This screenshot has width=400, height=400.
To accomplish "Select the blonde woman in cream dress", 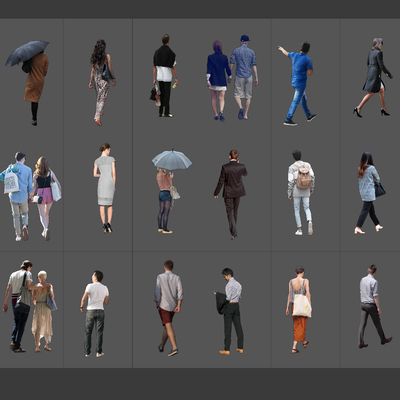I will pos(44,311).
